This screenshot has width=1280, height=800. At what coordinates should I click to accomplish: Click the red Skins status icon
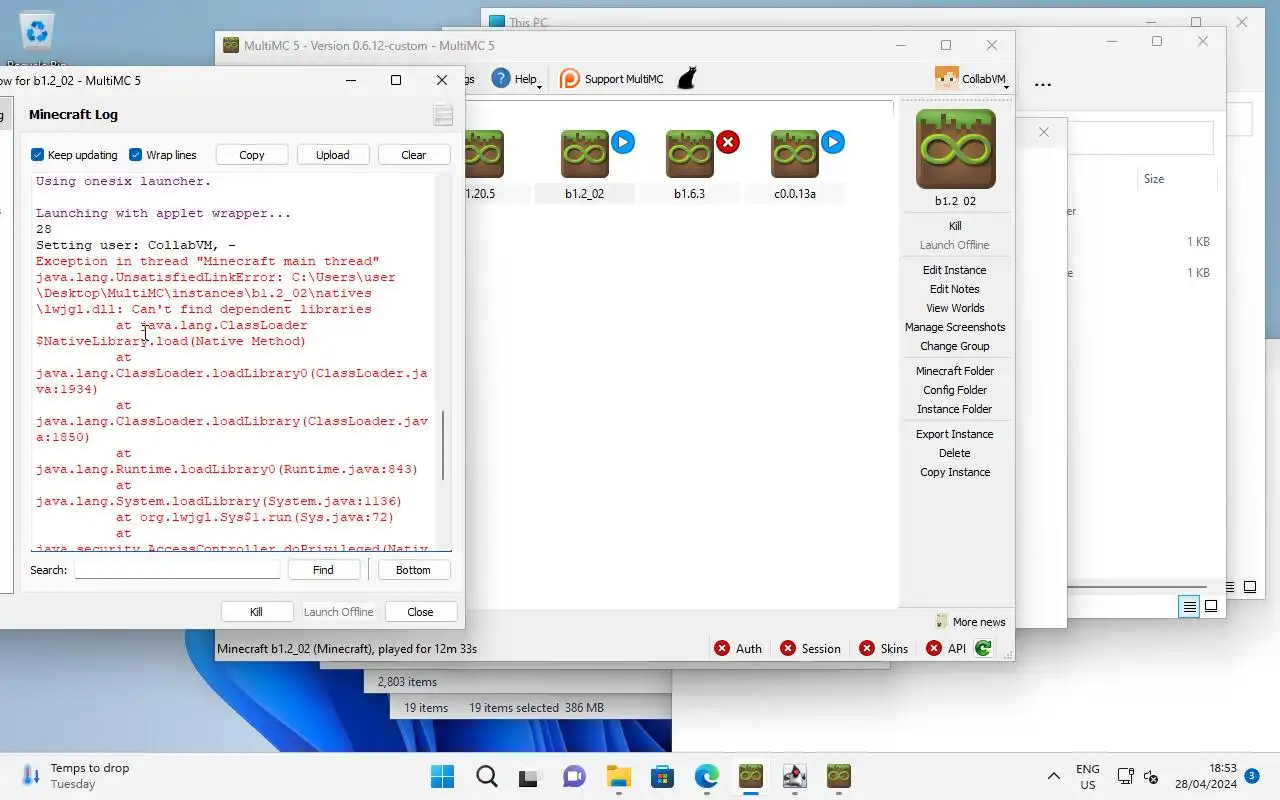pos(867,648)
